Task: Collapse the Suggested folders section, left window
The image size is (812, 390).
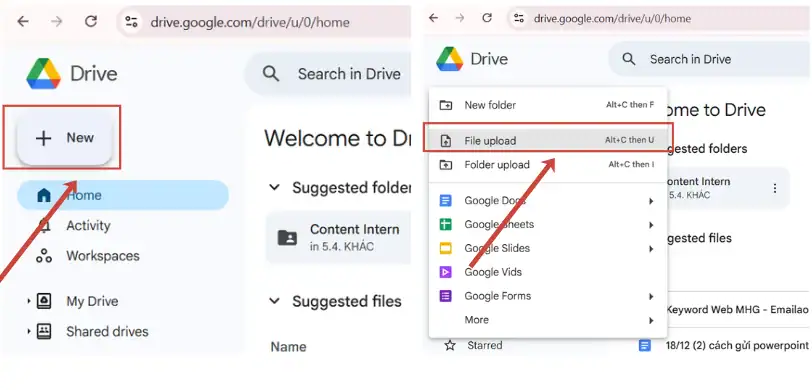Action: tap(274, 187)
